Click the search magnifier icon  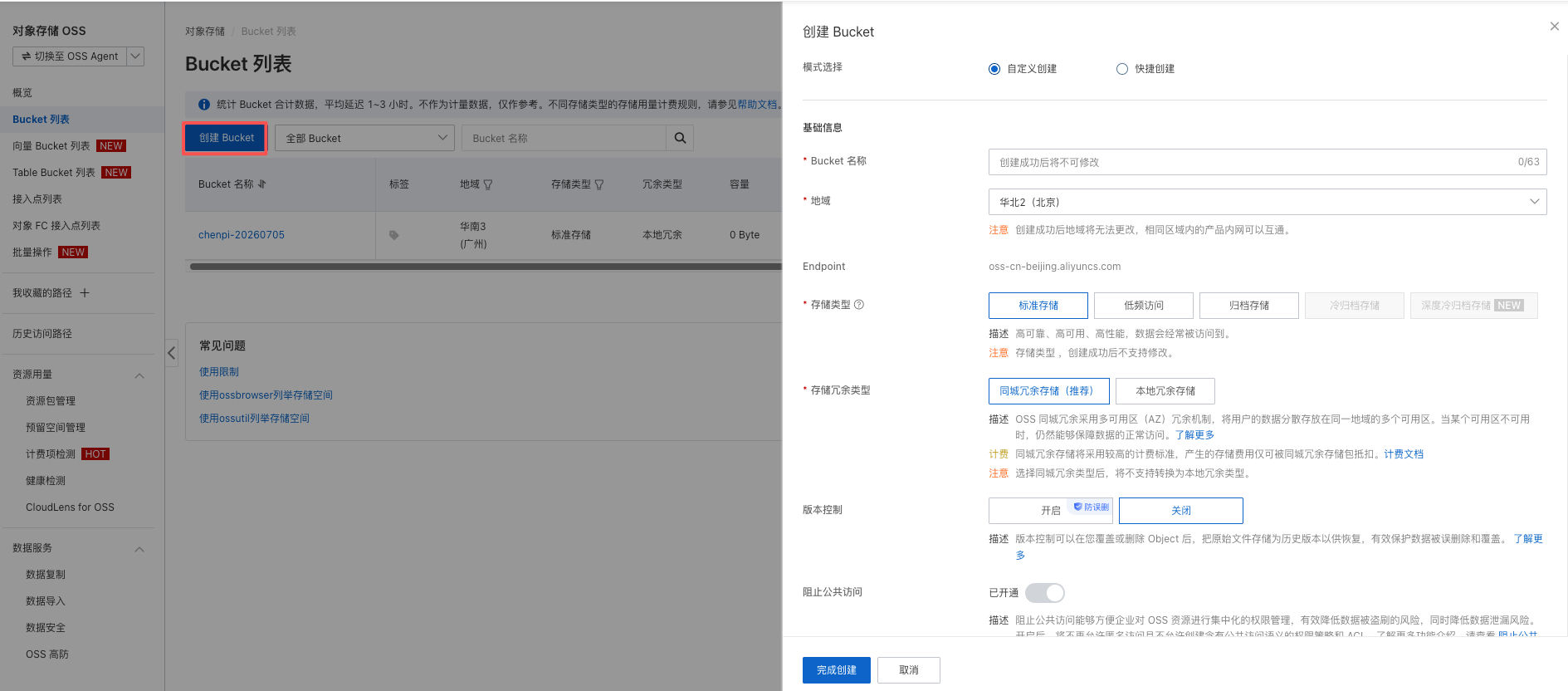point(680,138)
